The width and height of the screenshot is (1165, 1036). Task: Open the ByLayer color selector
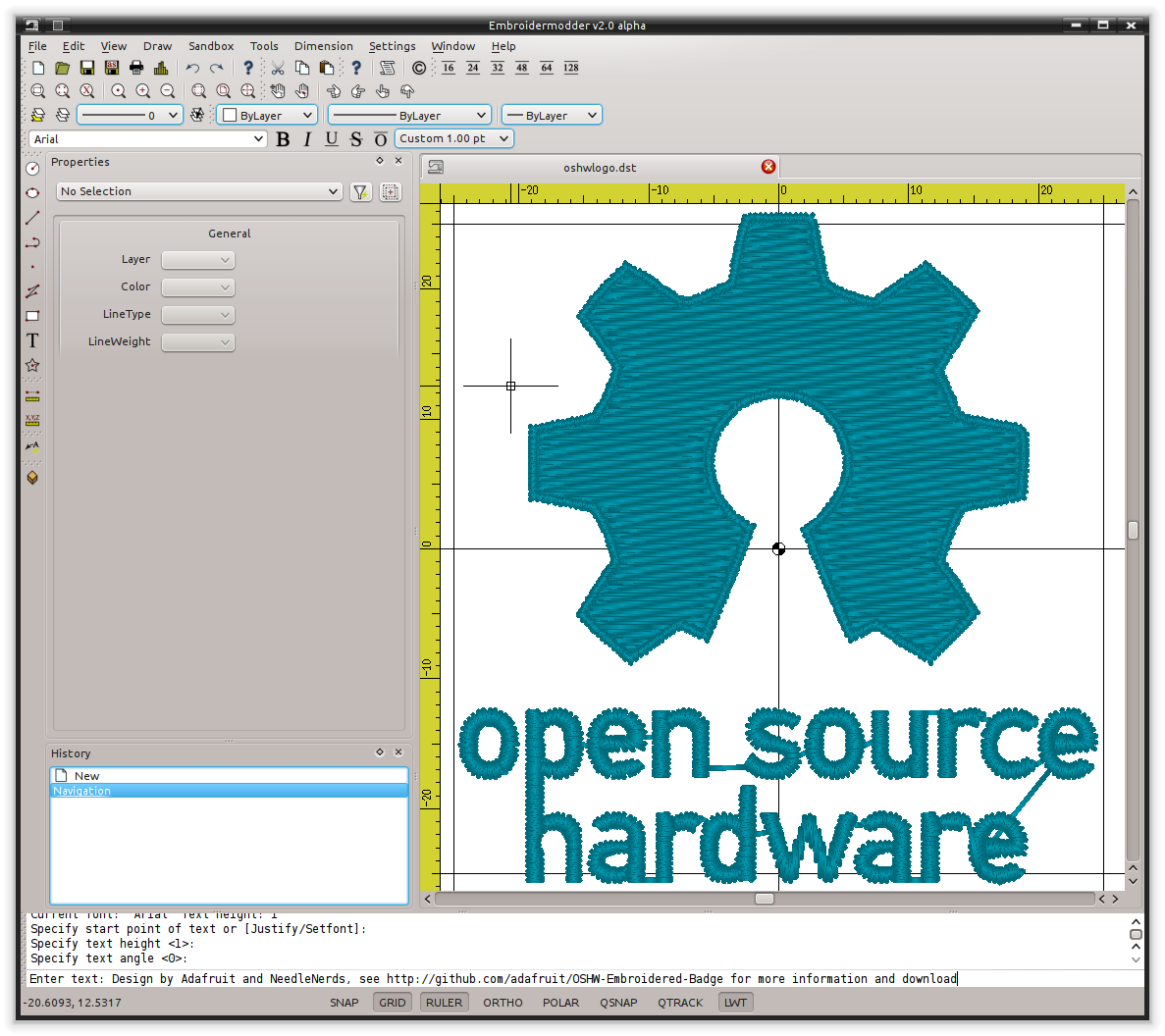click(267, 116)
